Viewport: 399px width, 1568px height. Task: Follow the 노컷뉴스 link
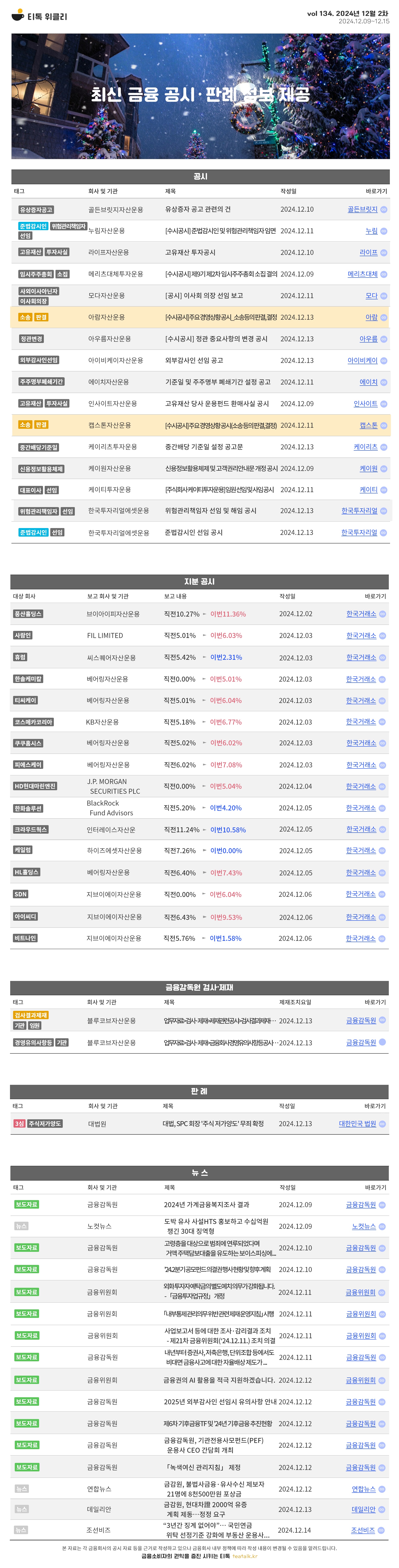click(x=364, y=1226)
